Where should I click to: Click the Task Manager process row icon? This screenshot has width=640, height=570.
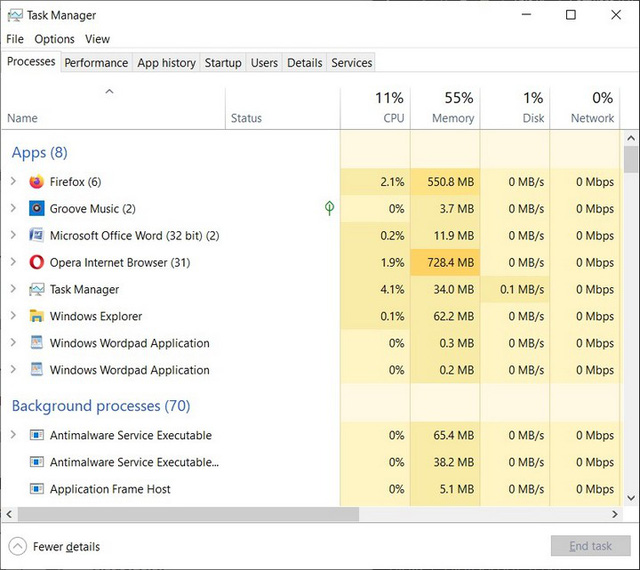point(36,289)
